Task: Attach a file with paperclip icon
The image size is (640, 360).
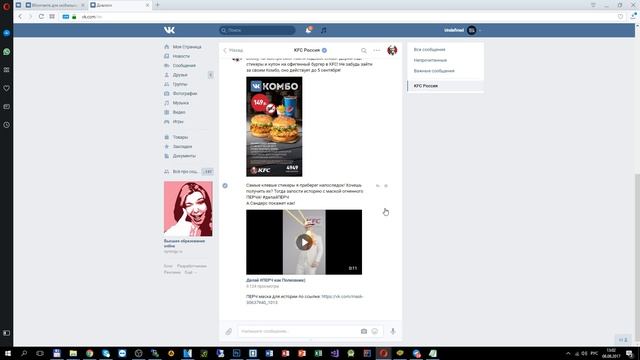Action: pyautogui.click(x=229, y=331)
